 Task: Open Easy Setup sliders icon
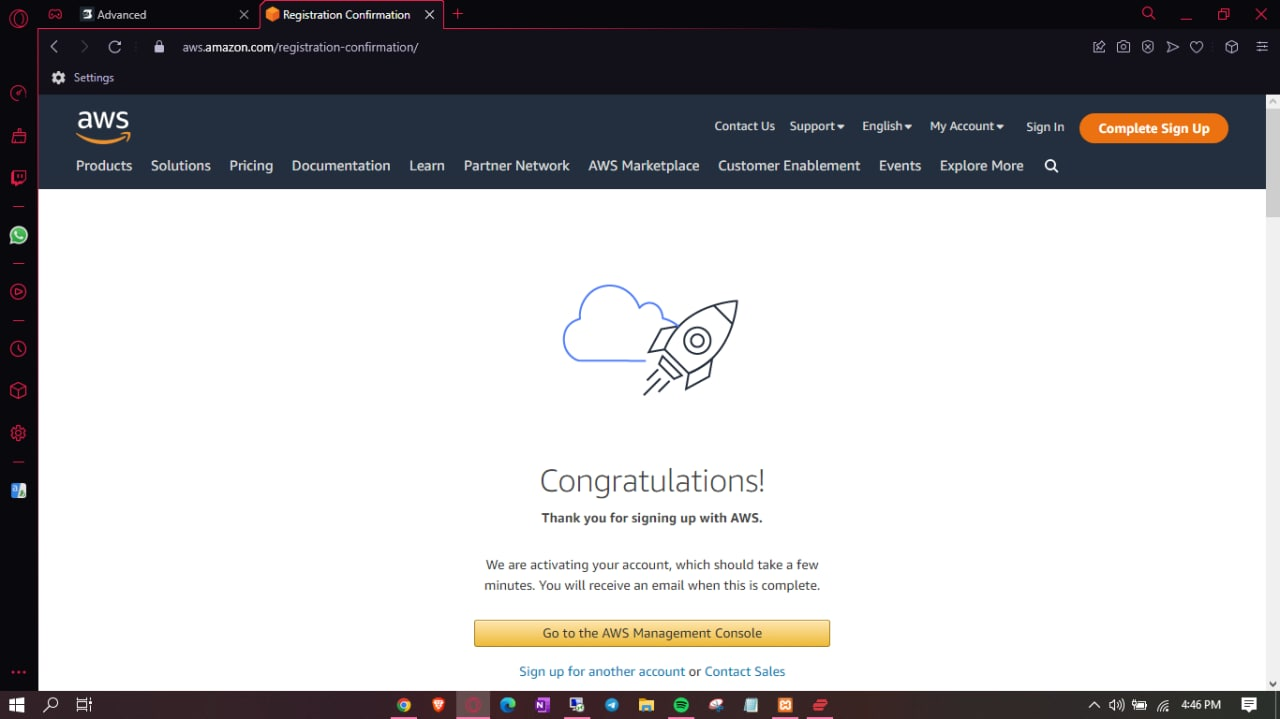1262,47
